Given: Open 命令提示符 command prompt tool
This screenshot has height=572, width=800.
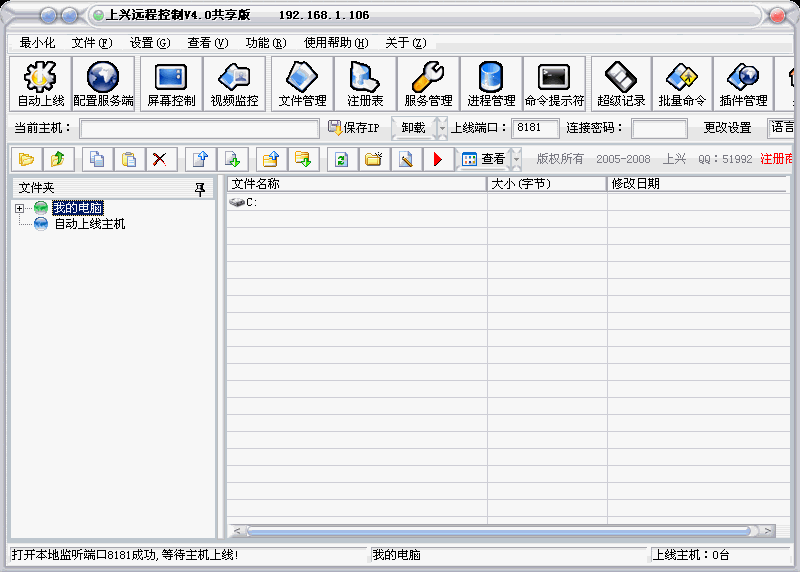Looking at the screenshot, I should [x=554, y=84].
